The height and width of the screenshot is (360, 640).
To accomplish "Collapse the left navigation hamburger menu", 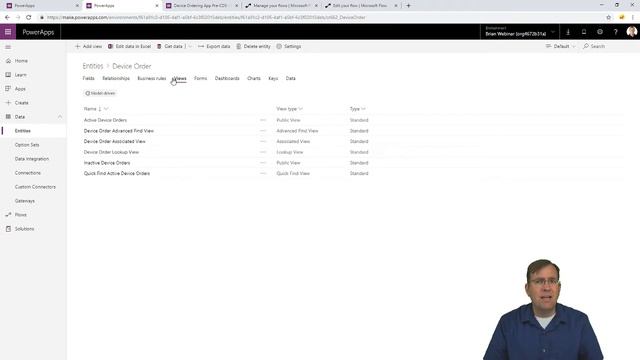I will 8,47.
